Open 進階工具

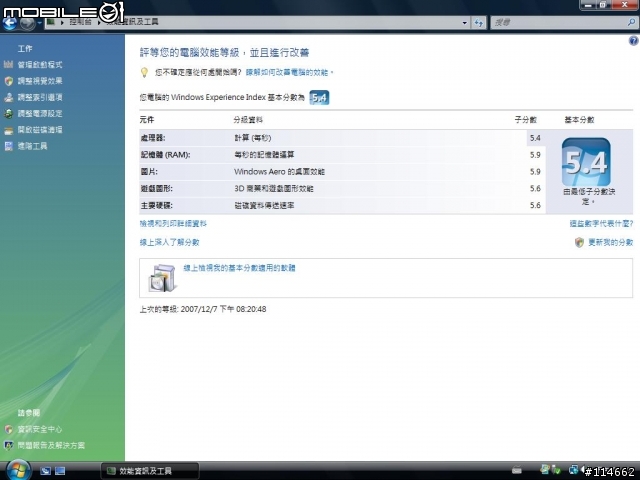(32, 146)
